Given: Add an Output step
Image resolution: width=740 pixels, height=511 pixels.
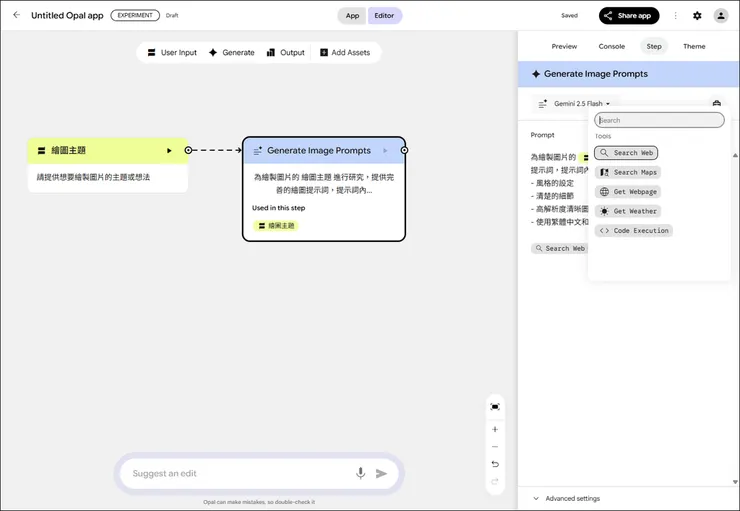Looking at the screenshot, I should click(x=286, y=52).
